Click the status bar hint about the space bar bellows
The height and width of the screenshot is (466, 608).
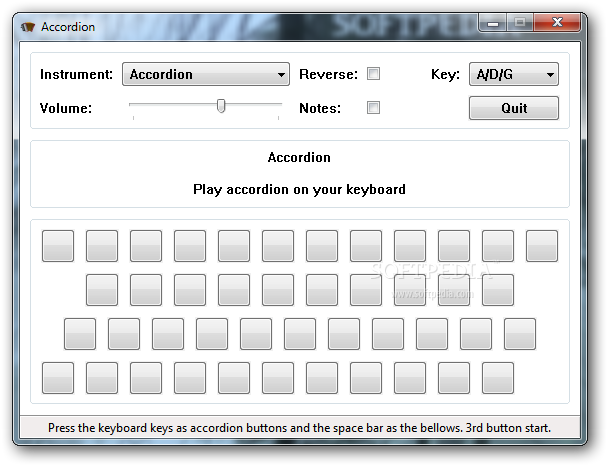pos(299,428)
